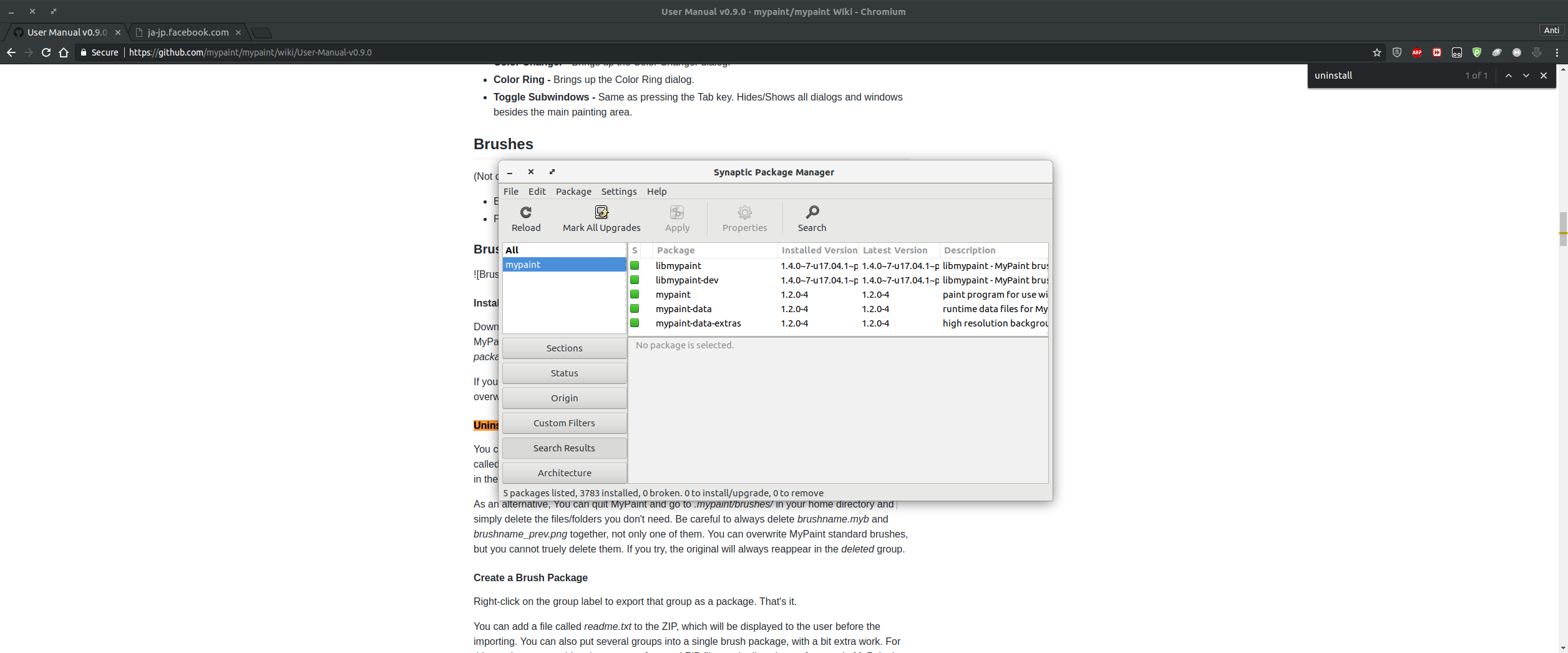Bookmark this page with star icon
The height and width of the screenshot is (653, 1568).
[1376, 52]
